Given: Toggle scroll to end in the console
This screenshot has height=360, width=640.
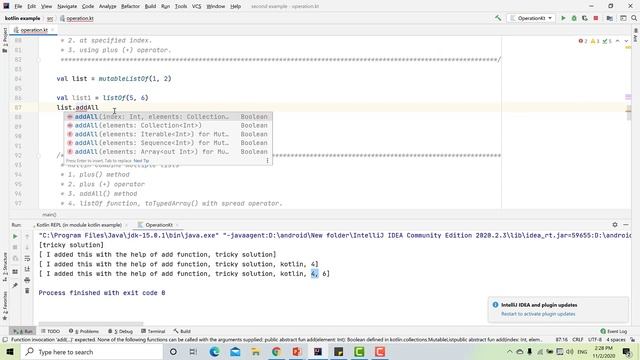Looking at the screenshot, I should [27, 269].
